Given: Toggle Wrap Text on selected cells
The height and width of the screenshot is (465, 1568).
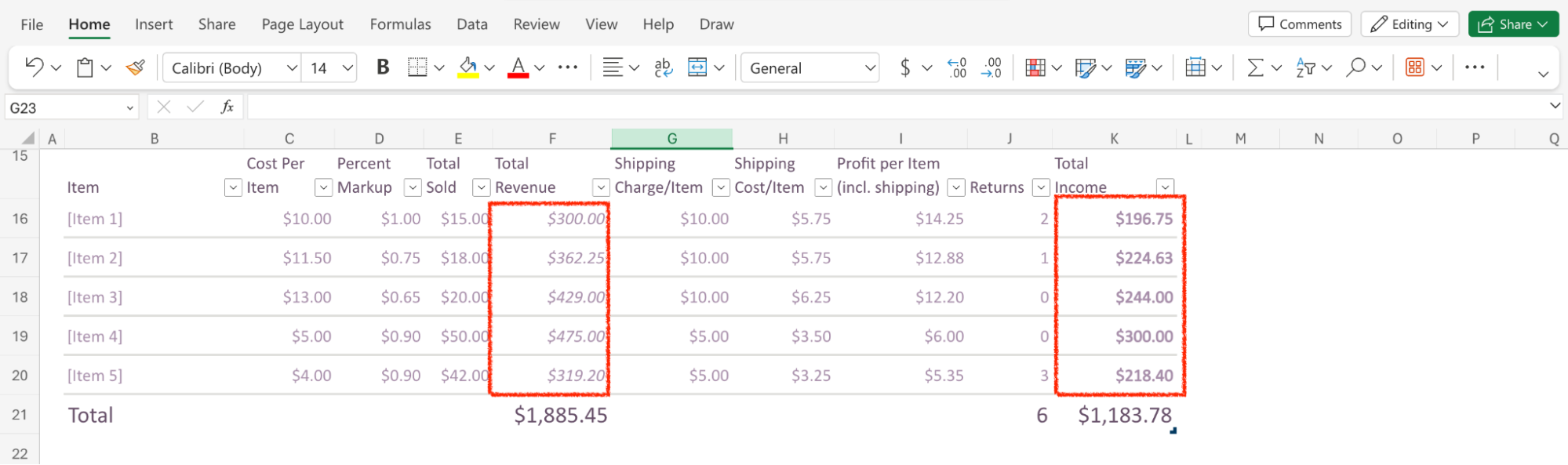Looking at the screenshot, I should point(663,68).
